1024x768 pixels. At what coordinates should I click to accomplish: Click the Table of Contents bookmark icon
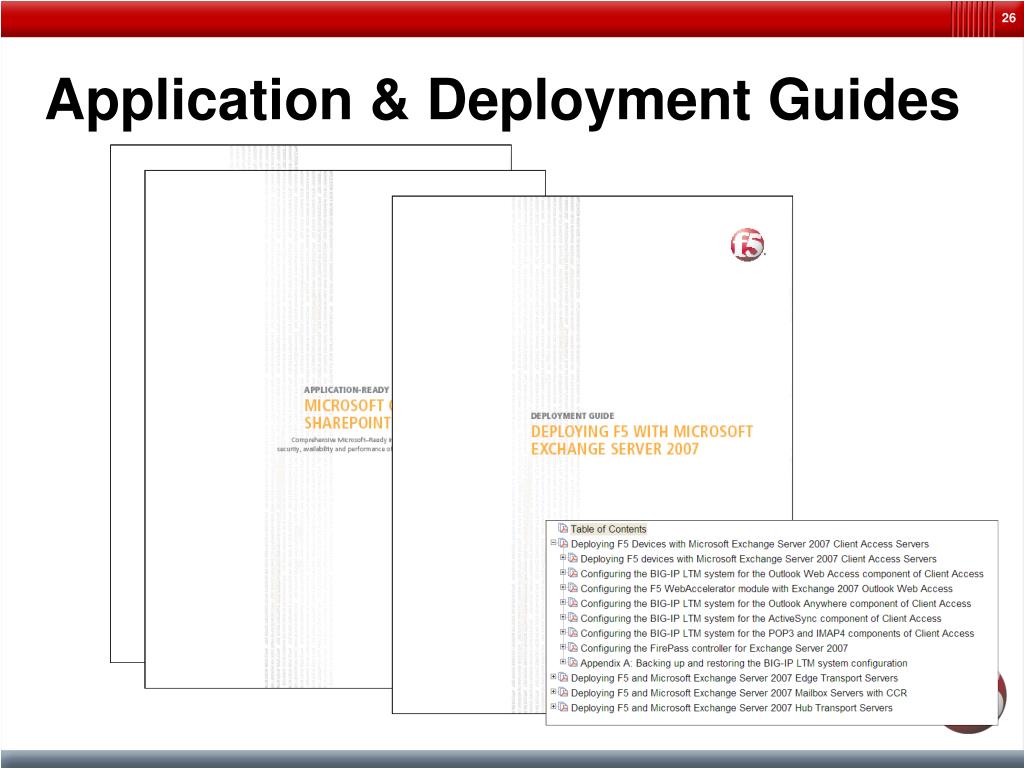click(x=563, y=528)
